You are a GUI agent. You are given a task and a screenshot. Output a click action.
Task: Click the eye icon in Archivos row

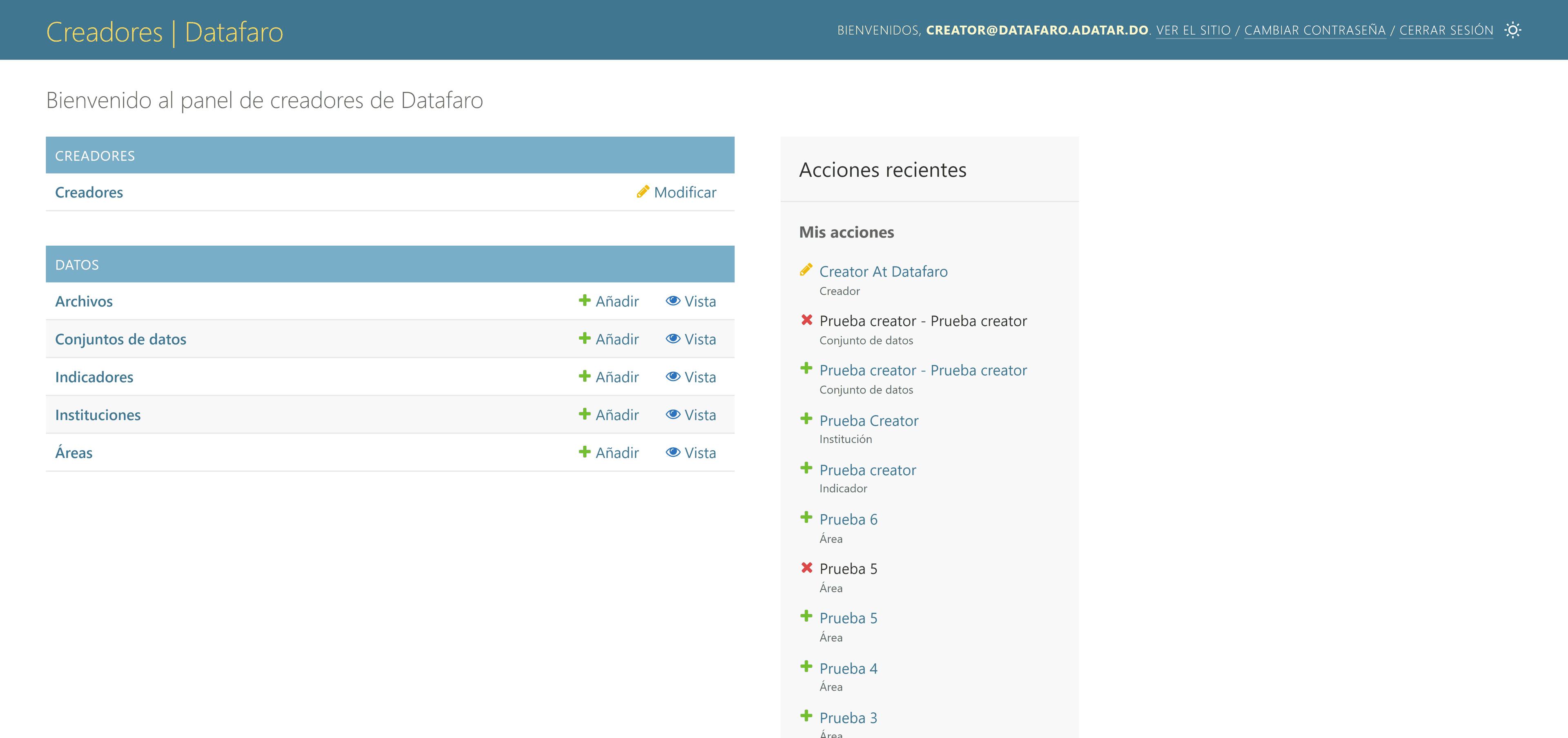pos(673,300)
